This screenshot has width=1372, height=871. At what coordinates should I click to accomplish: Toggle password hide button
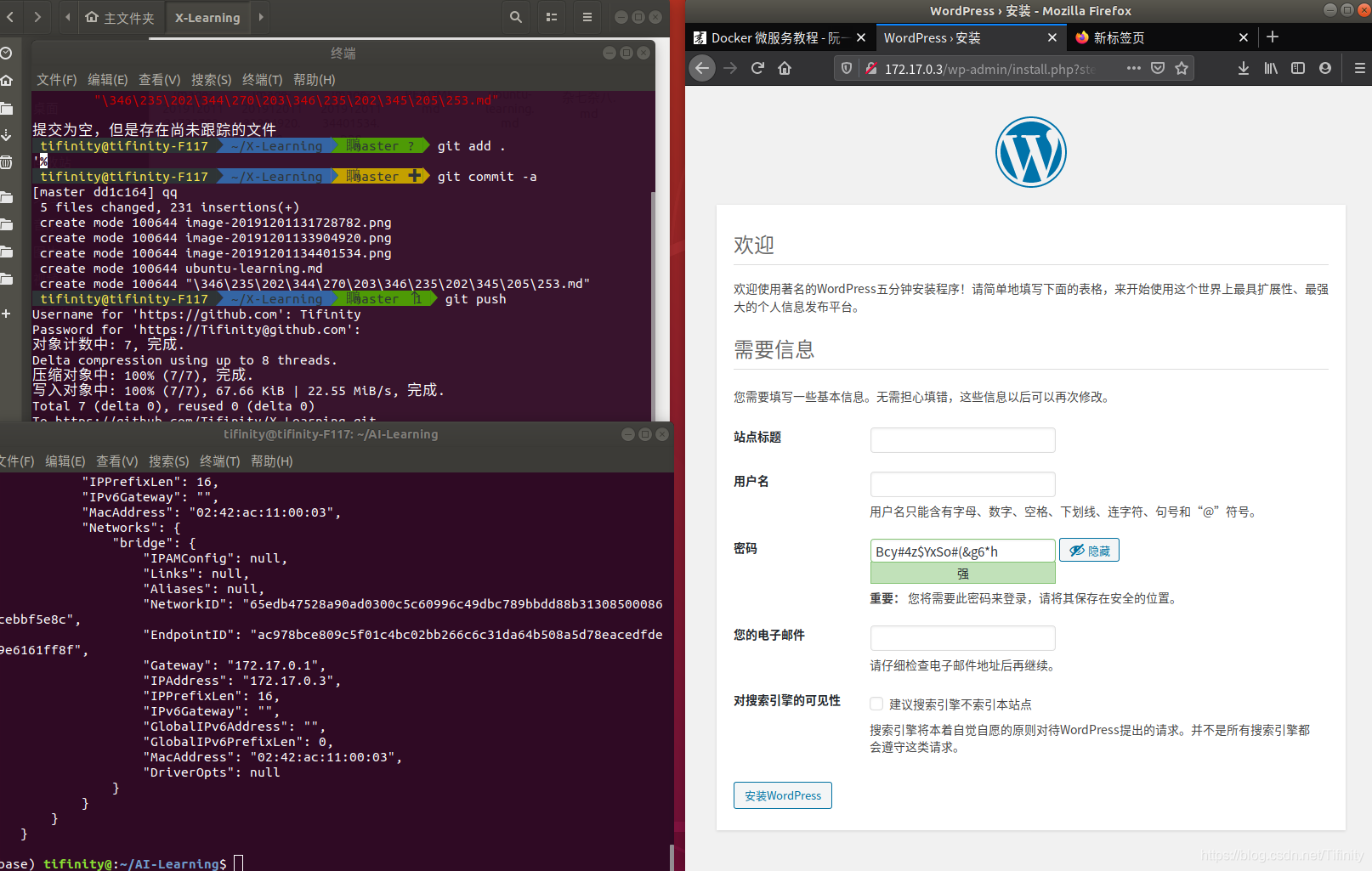(1089, 550)
